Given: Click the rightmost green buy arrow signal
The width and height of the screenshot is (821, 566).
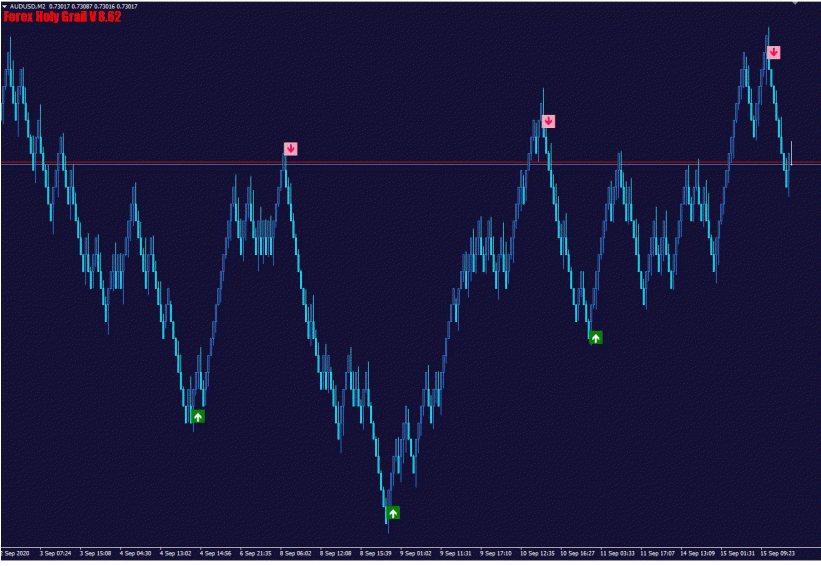Looking at the screenshot, I should point(596,338).
